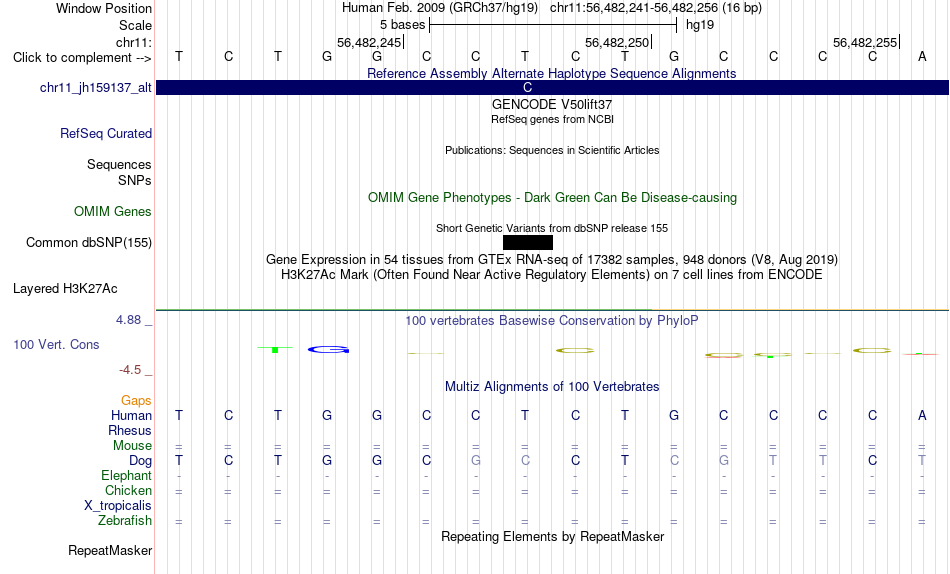The image size is (950, 574).
Task: Click the 100 Vert. Cons label
Action: 56,344
